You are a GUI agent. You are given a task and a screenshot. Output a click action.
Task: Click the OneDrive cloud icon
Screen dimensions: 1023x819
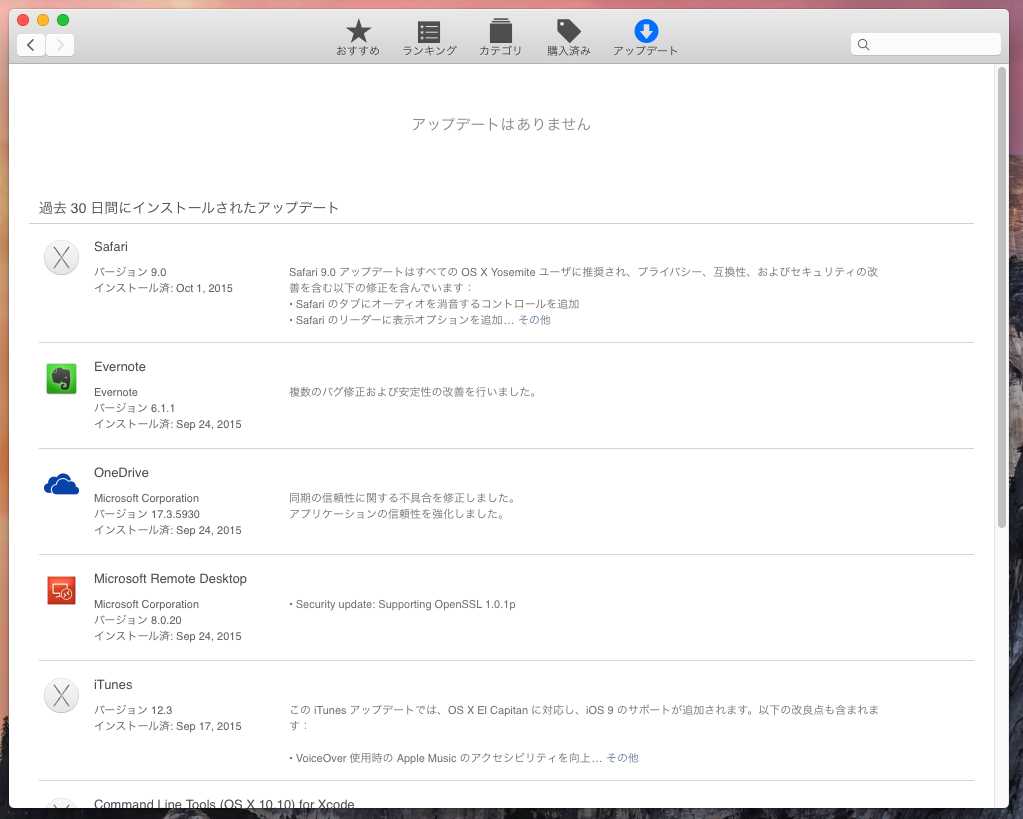[x=61, y=484]
